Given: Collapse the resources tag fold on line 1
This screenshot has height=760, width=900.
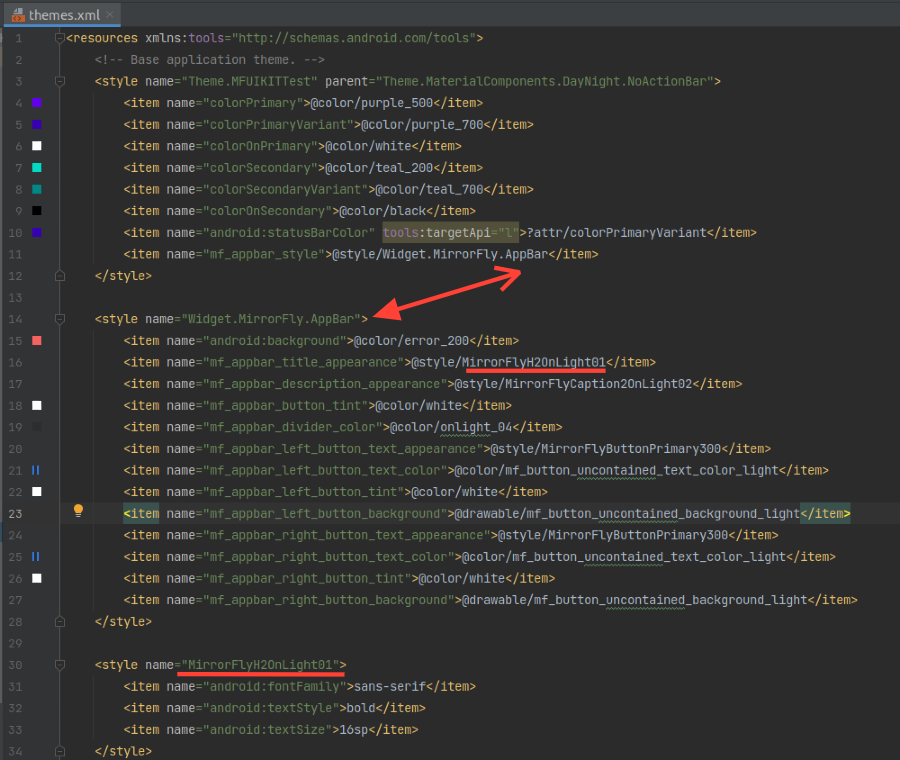Looking at the screenshot, I should tap(59, 38).
